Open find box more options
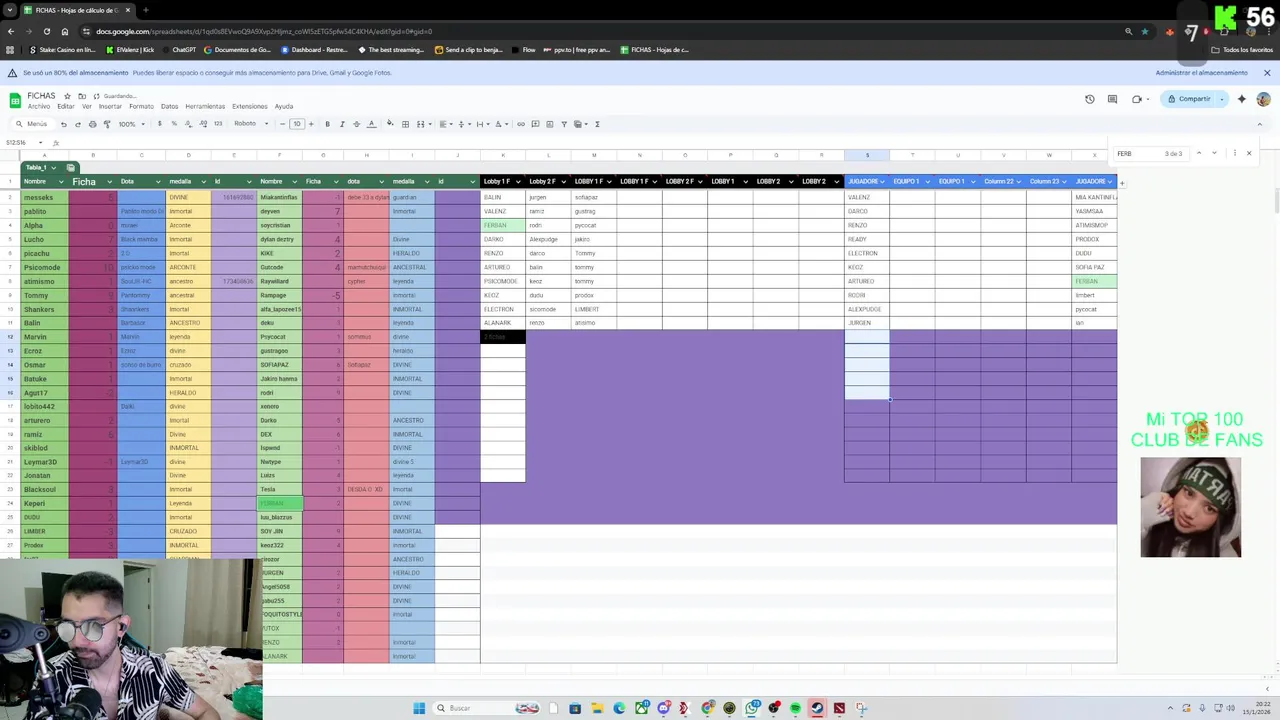This screenshot has height=720, width=1280. click(1235, 153)
